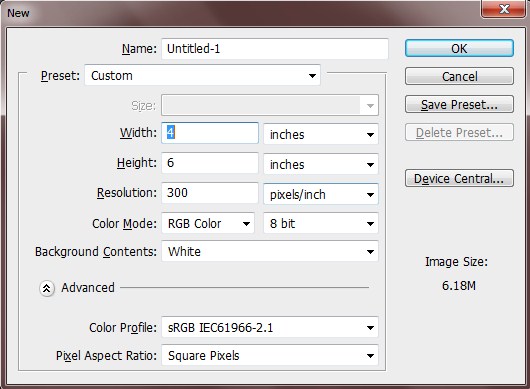Collapse the Advanced section chevron icon

[47, 288]
